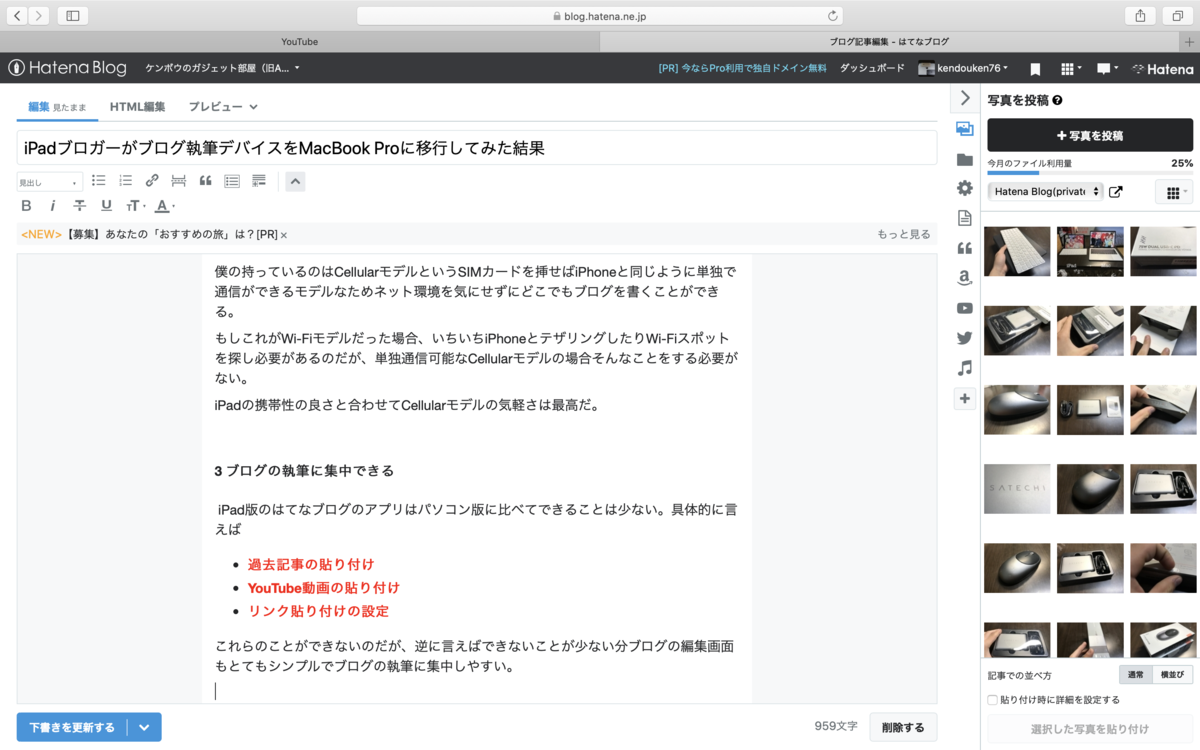This screenshot has width=1200, height=750.
Task: Open editor options gear in sidebar
Action: pos(964,188)
